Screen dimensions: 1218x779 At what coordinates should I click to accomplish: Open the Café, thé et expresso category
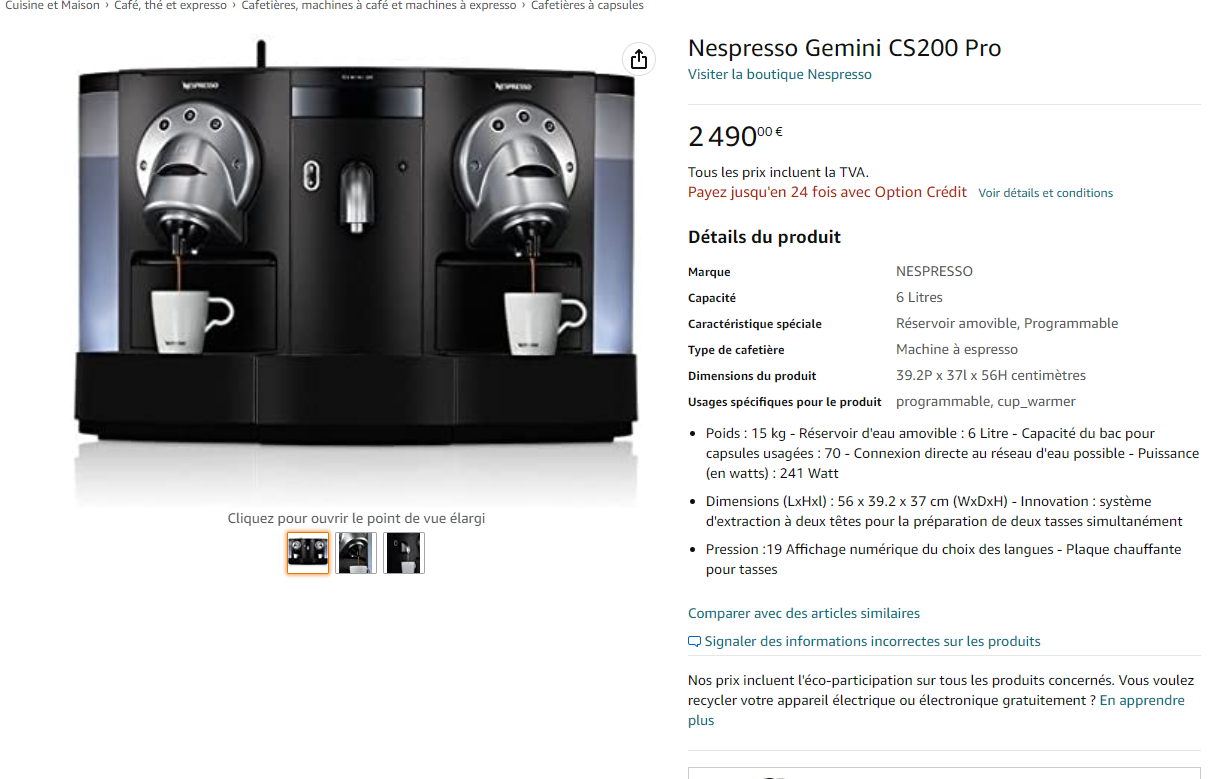tap(169, 6)
